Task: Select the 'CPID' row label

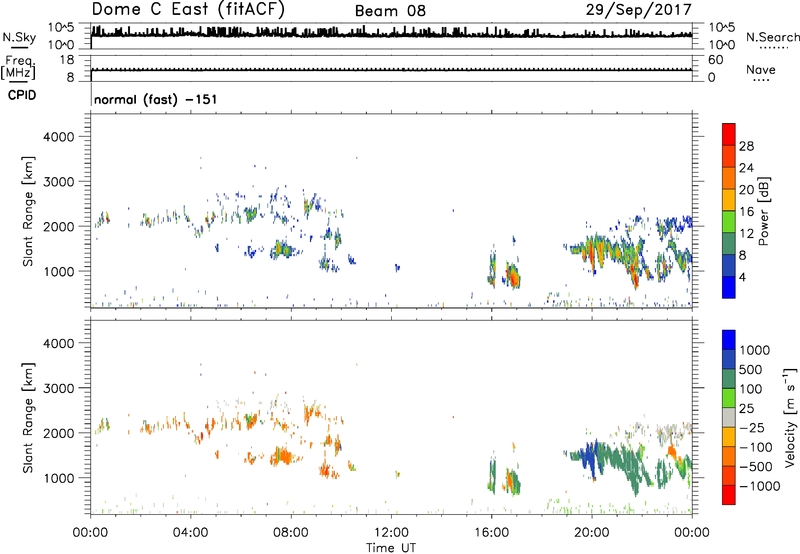Action: click(22, 95)
